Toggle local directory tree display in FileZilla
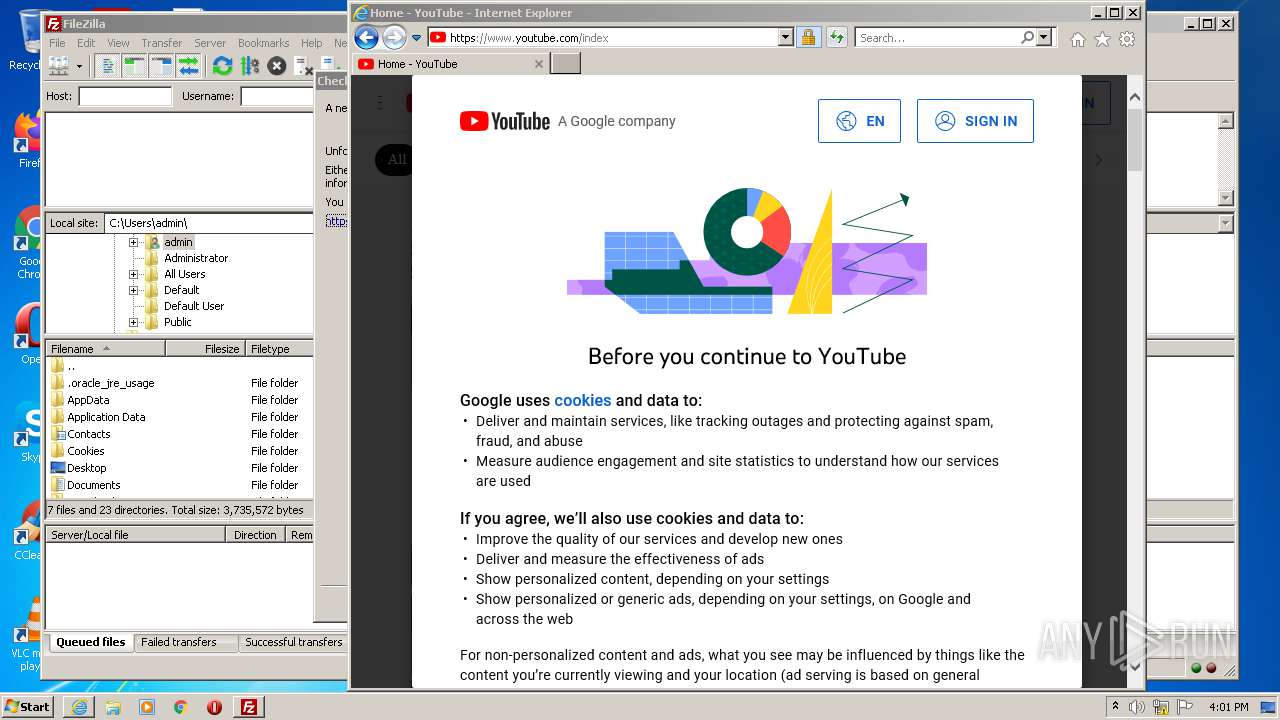Viewport: 1280px width, 720px height. (134, 66)
